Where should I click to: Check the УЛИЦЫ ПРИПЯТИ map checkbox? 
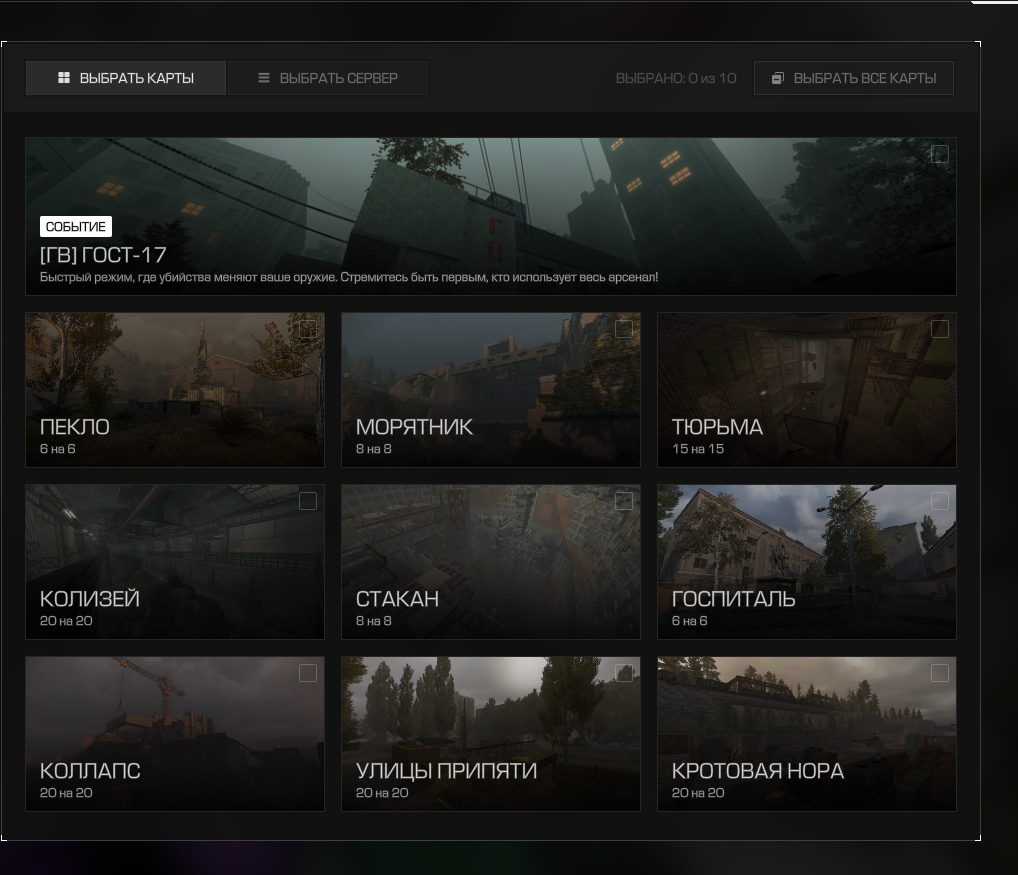[624, 673]
